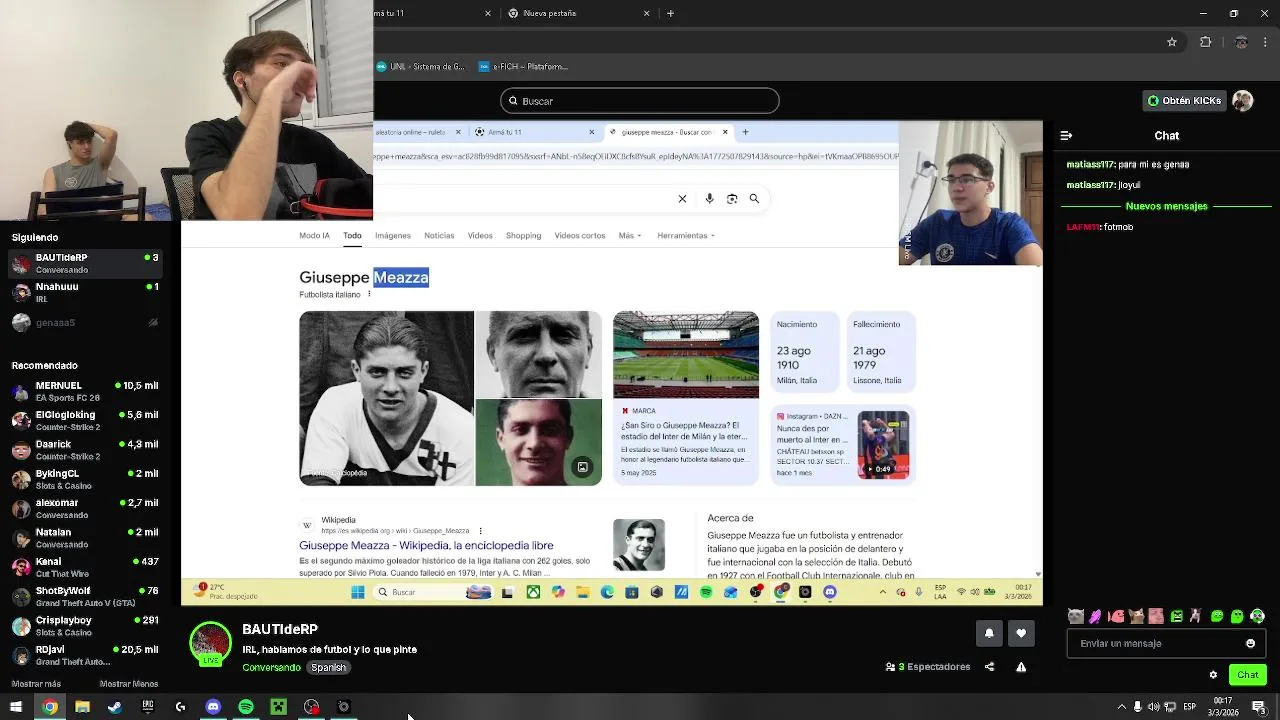Open chat settings gear icon
1280x720 pixels.
point(1213,675)
